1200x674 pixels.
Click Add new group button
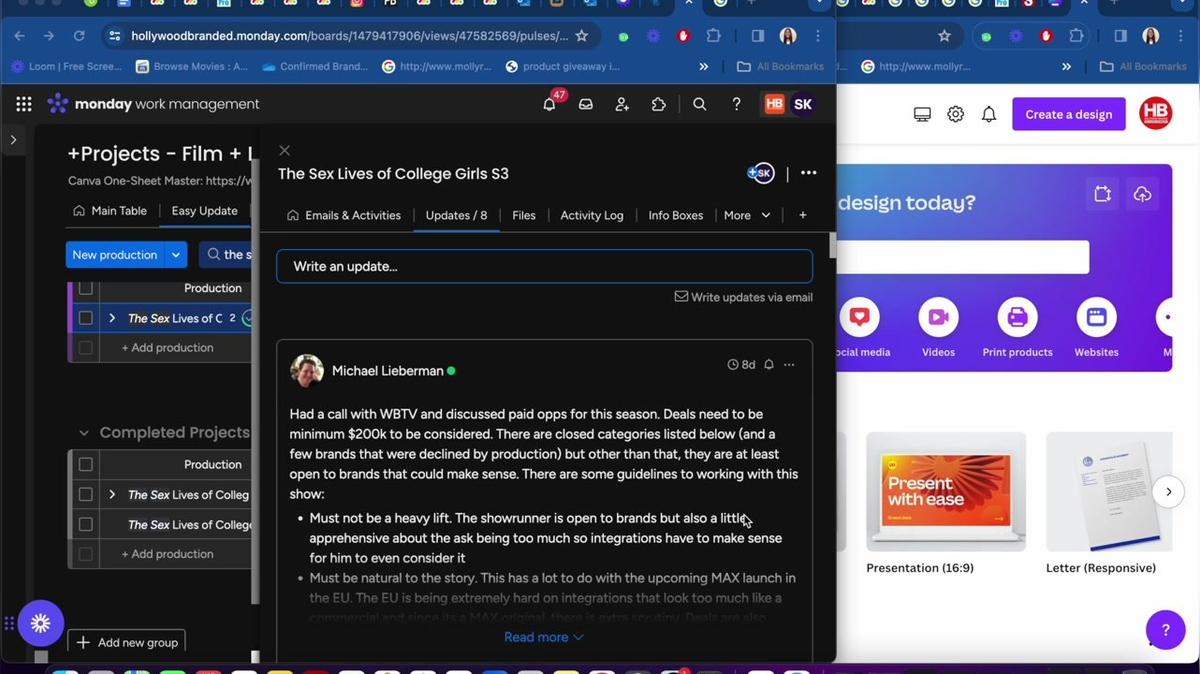click(x=127, y=642)
